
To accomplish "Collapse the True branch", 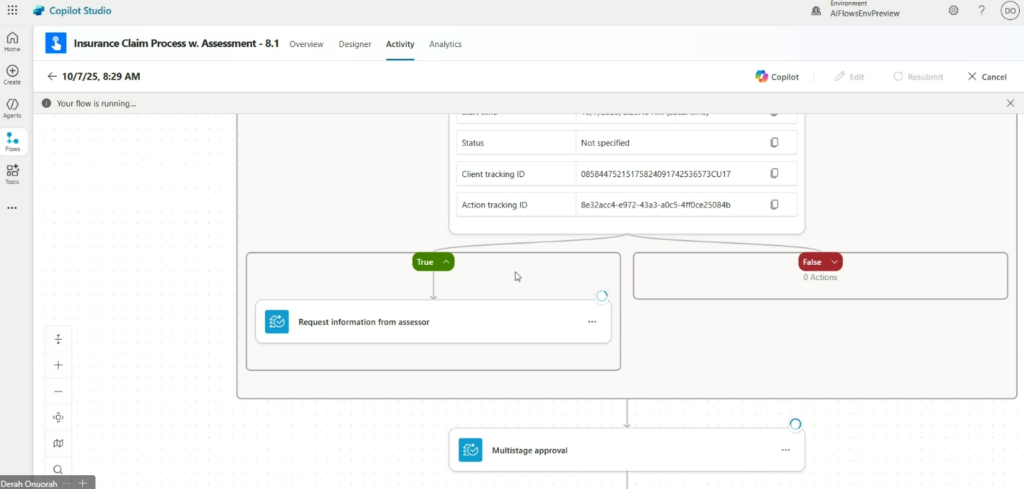I will tap(445, 262).
